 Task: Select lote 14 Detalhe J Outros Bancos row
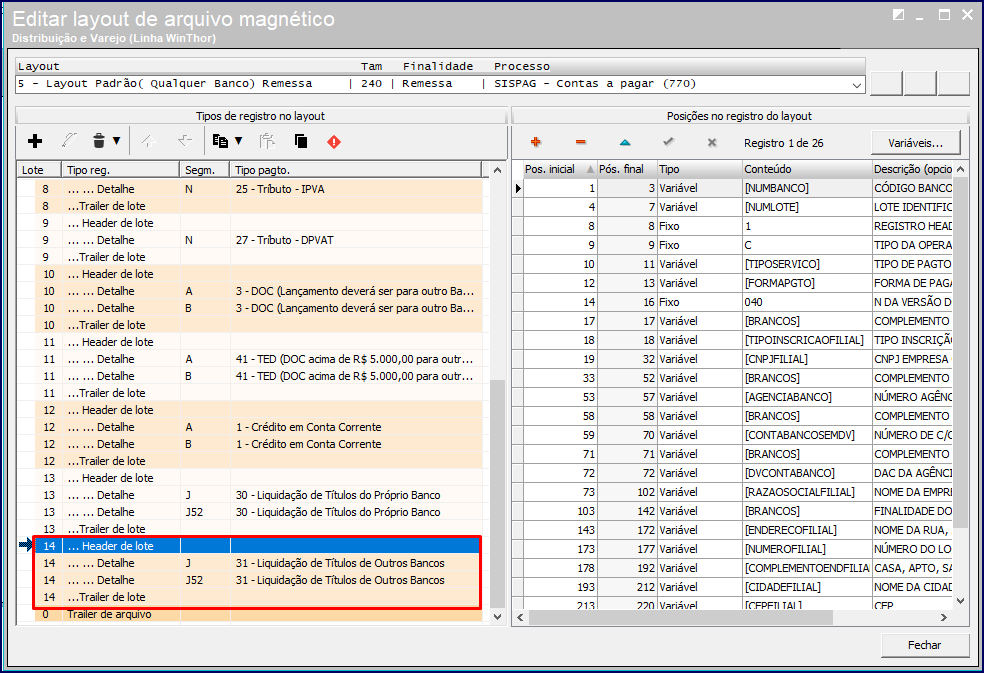[x=259, y=563]
